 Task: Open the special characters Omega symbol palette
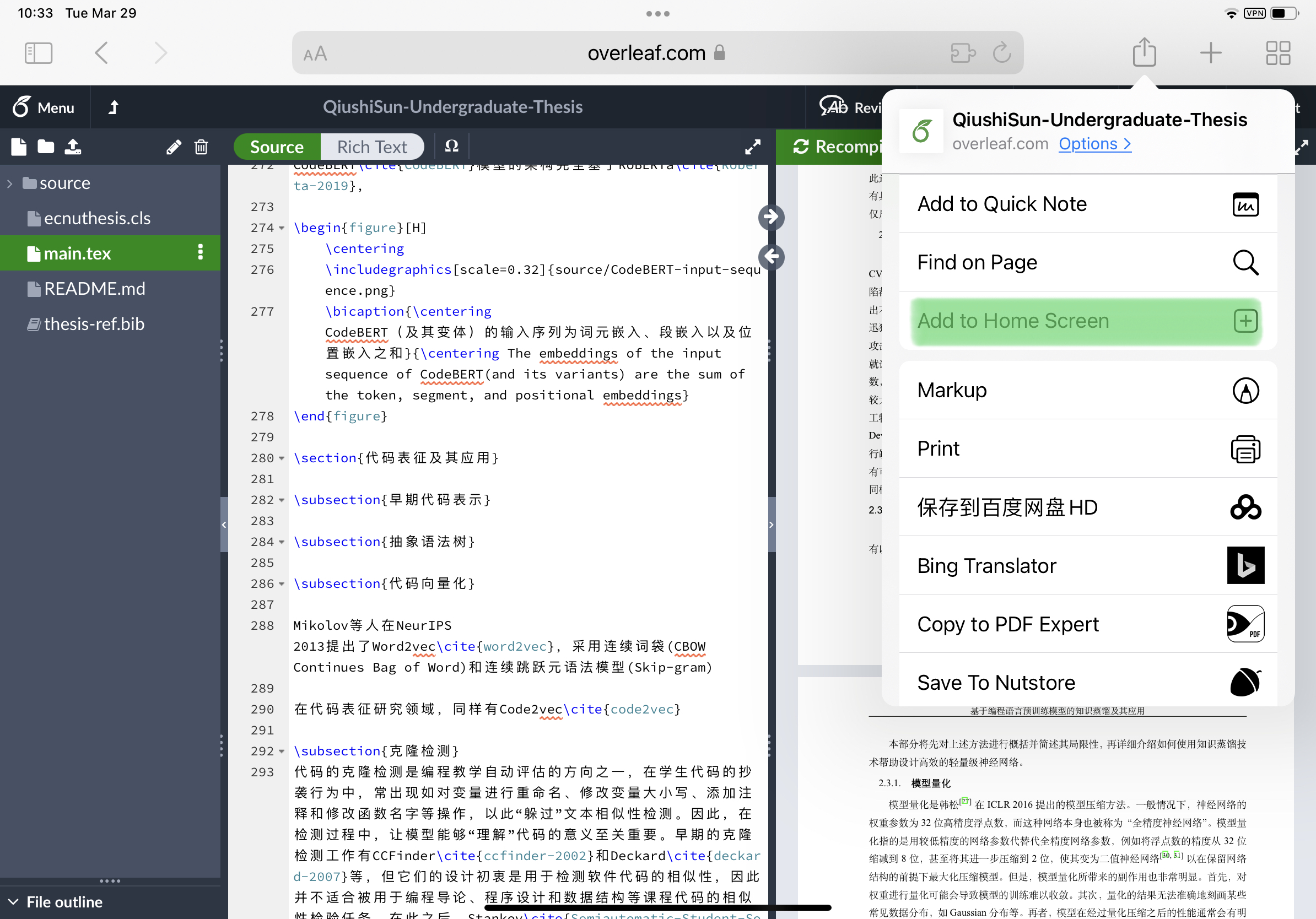(452, 147)
